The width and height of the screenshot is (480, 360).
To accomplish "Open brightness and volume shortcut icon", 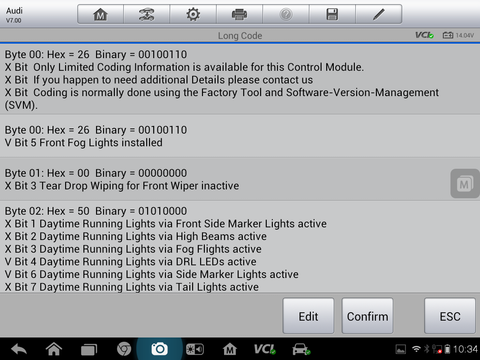I will (195, 349).
